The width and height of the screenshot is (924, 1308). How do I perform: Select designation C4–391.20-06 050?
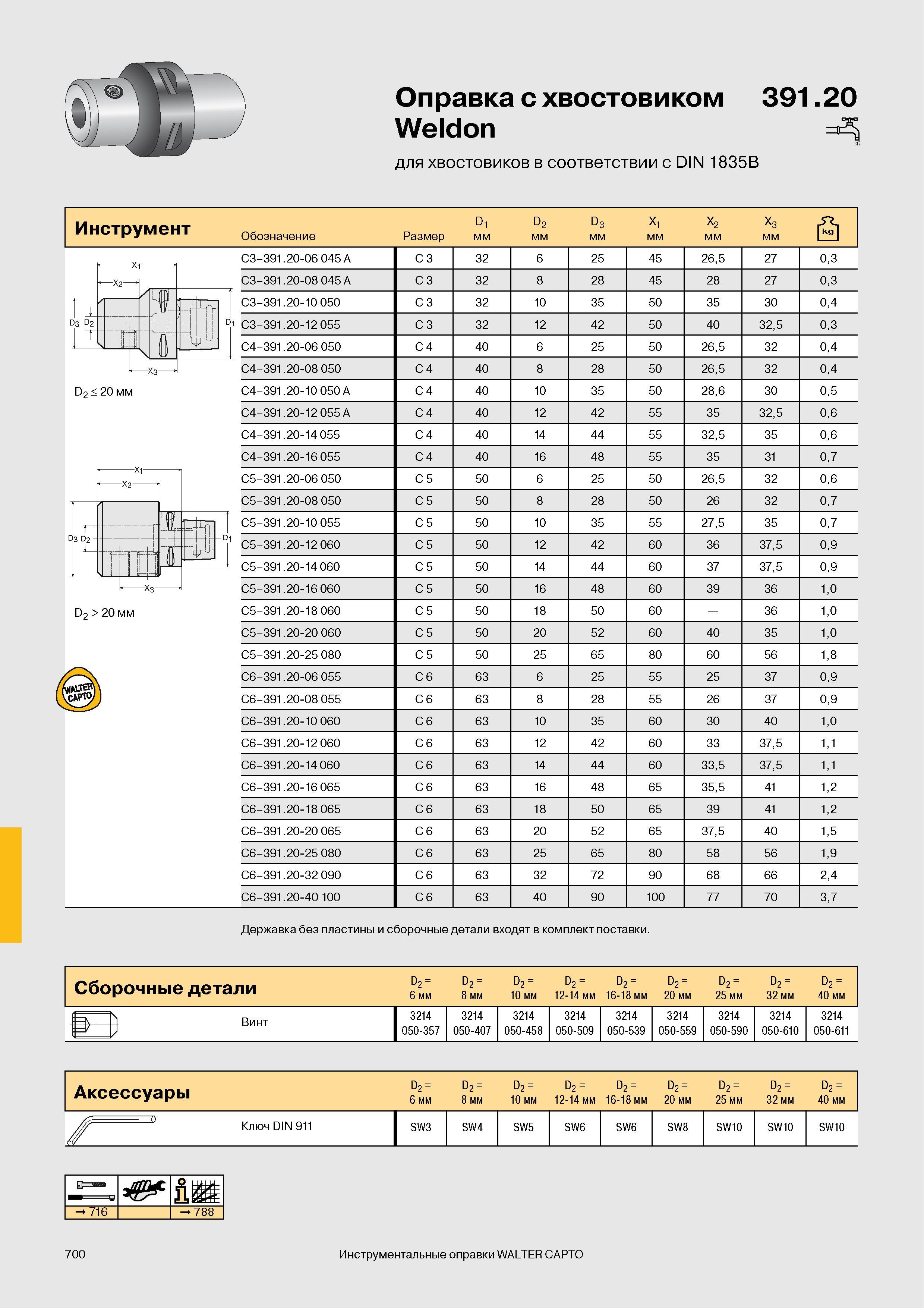(291, 346)
